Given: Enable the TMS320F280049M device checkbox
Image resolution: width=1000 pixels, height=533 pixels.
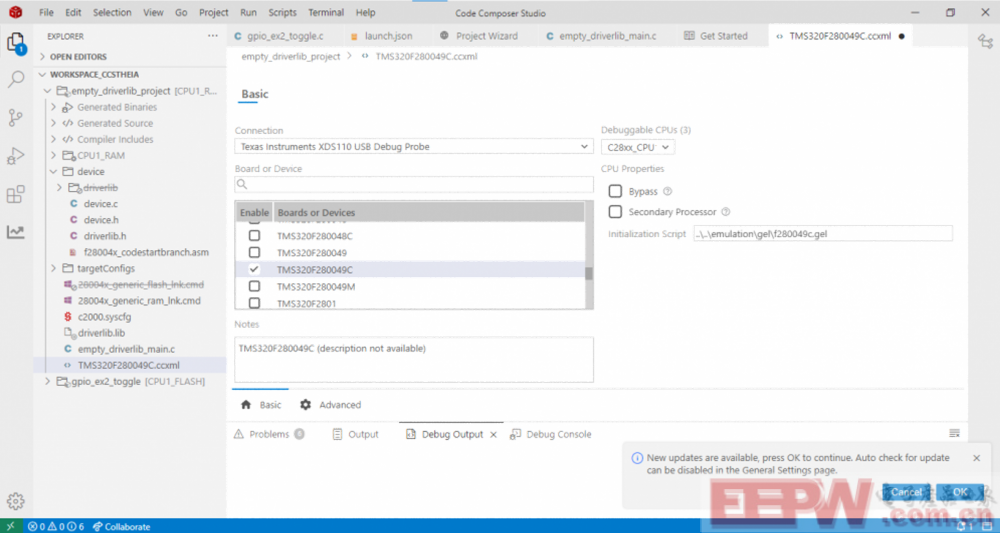Looking at the screenshot, I should 254,286.
